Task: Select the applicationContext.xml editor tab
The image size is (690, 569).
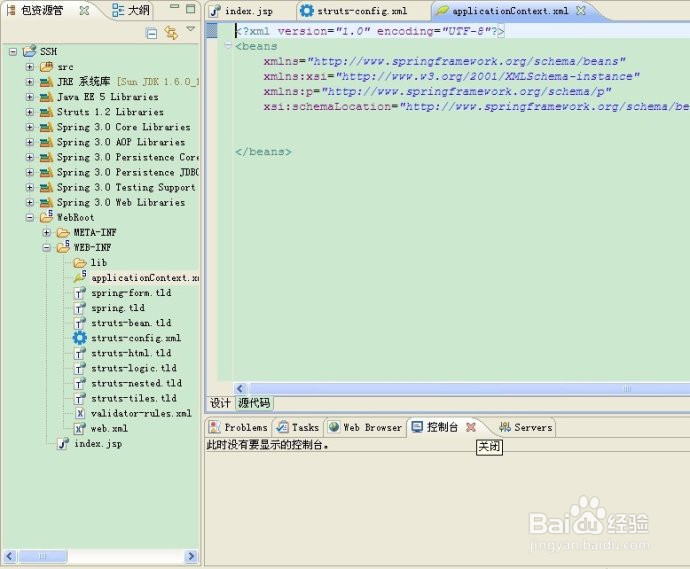Action: tap(510, 11)
